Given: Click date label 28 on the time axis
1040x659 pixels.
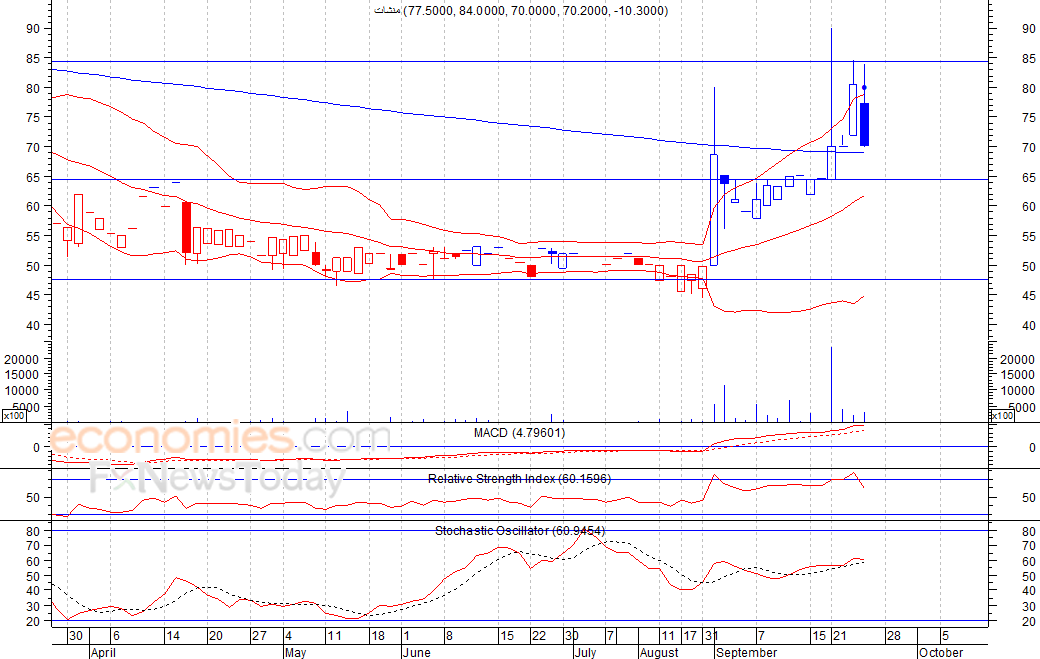Looking at the screenshot, I should [893, 636].
